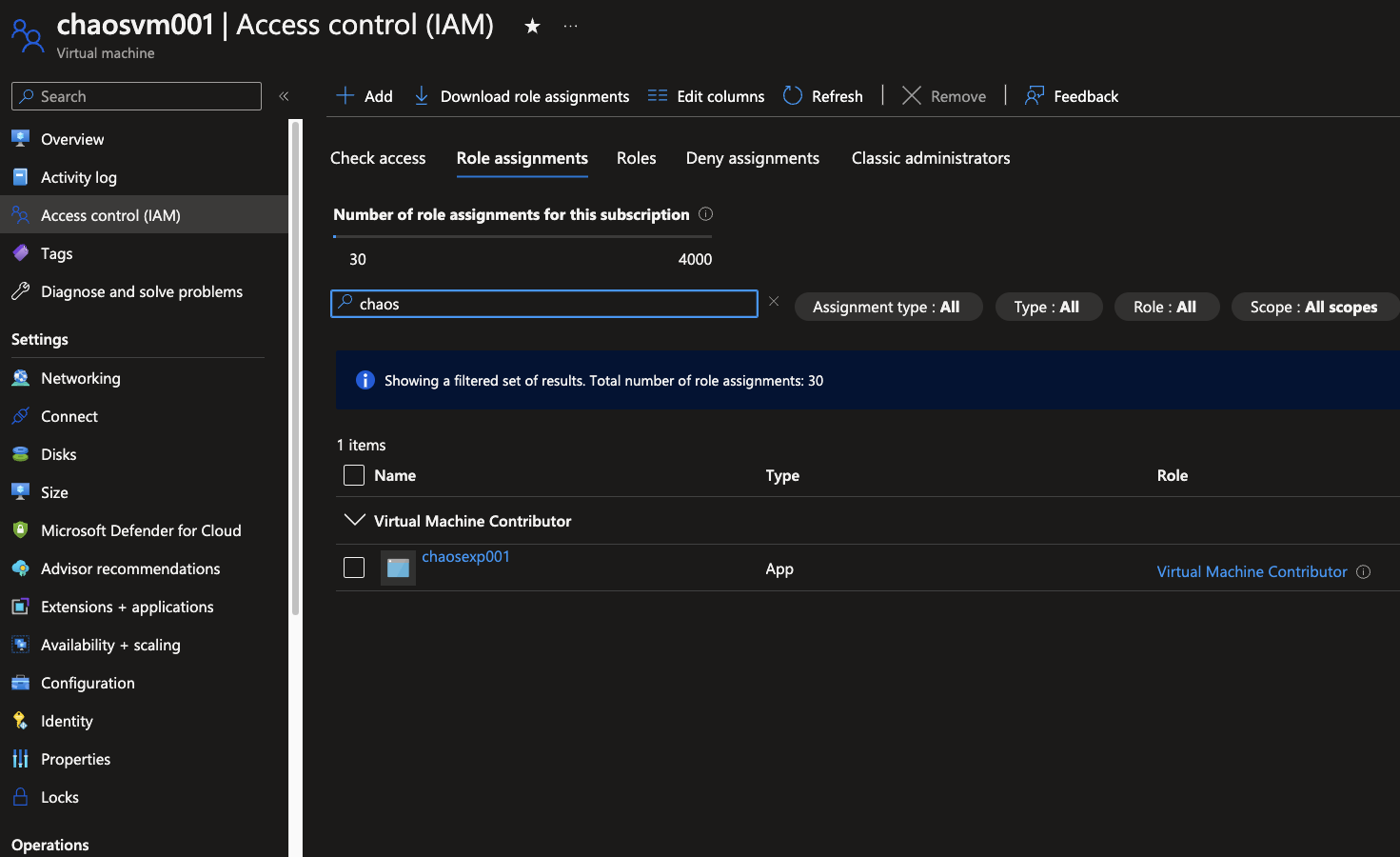Viewport: 1400px width, 857px height.
Task: Click the Edit columns button label
Action: [x=720, y=96]
